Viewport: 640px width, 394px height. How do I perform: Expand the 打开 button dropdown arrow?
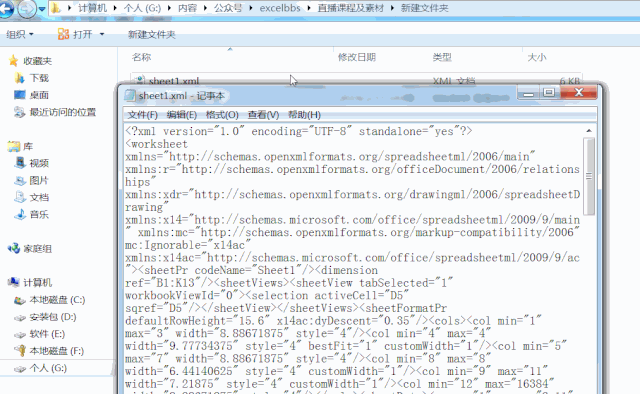pyautogui.click(x=102, y=34)
